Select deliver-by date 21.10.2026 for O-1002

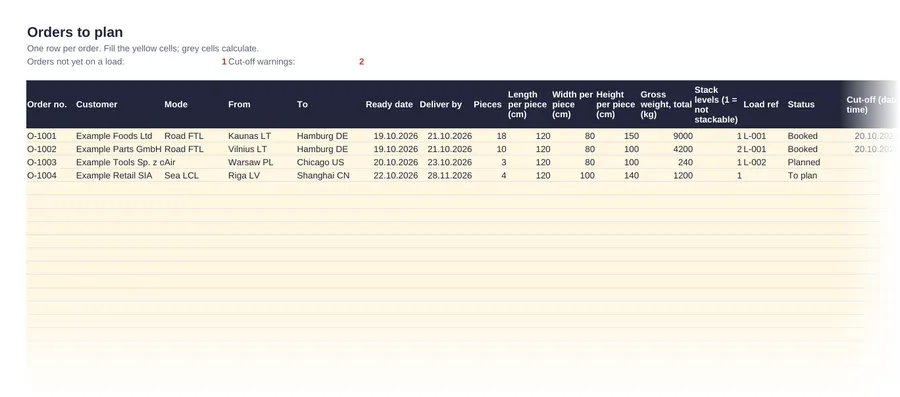(449, 149)
